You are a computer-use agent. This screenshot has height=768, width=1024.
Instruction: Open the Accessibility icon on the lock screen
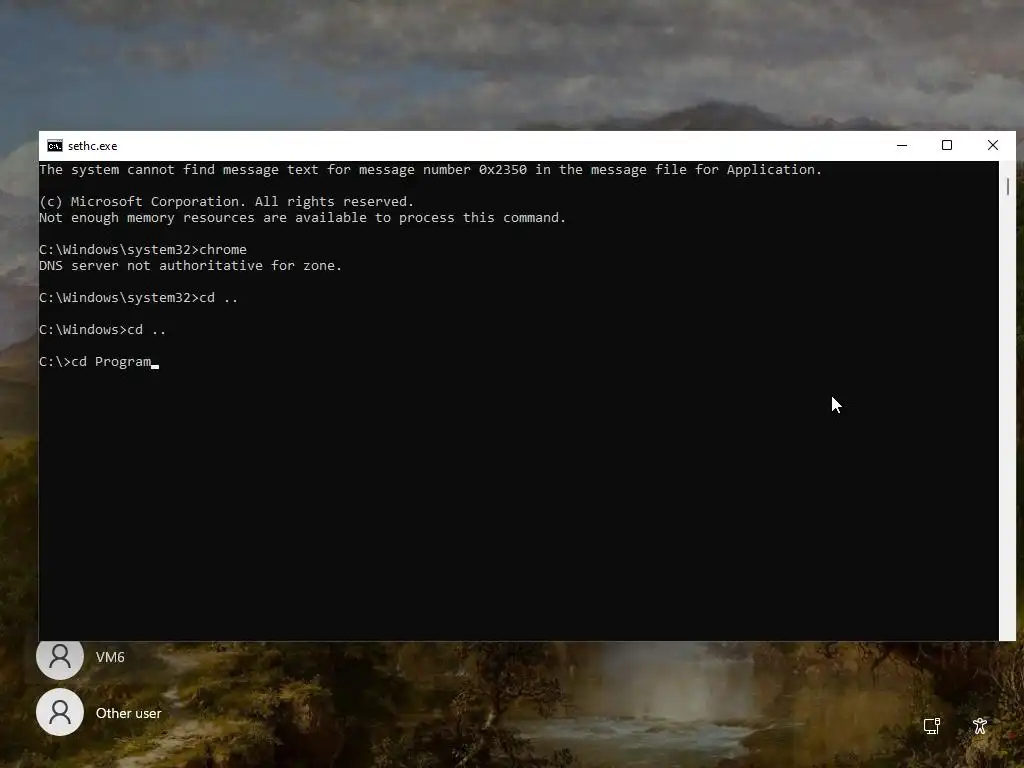tap(980, 726)
